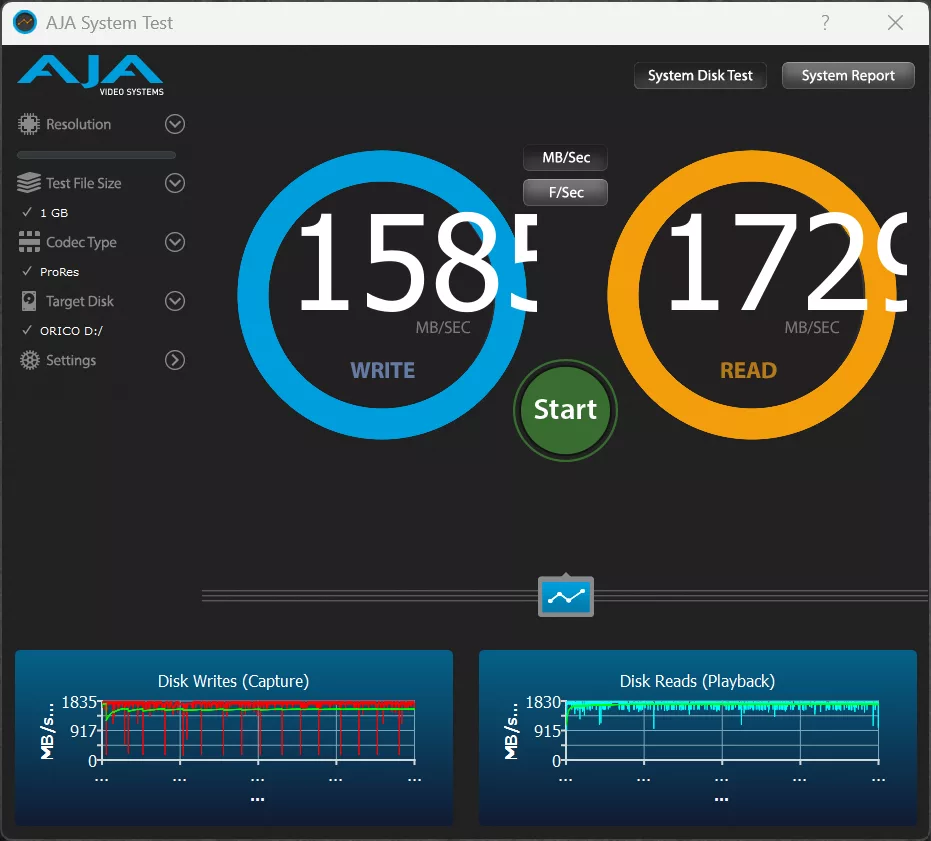Open the Target Disk dropdown arrow

tap(175, 302)
